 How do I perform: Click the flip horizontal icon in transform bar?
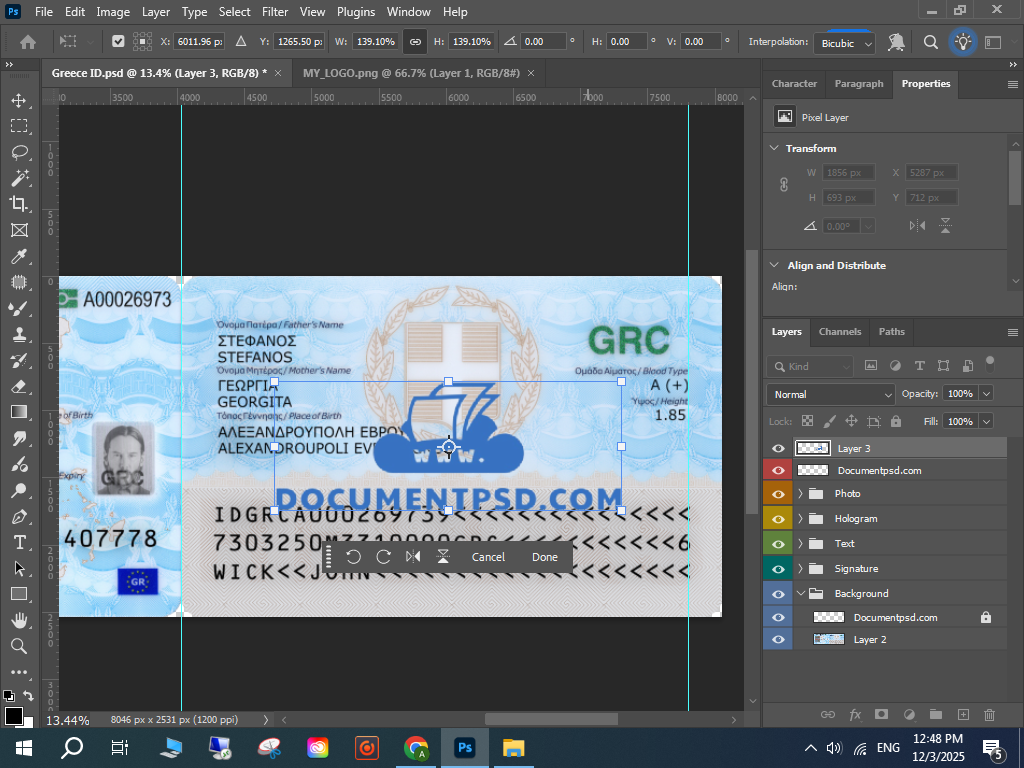pyautogui.click(x=413, y=557)
